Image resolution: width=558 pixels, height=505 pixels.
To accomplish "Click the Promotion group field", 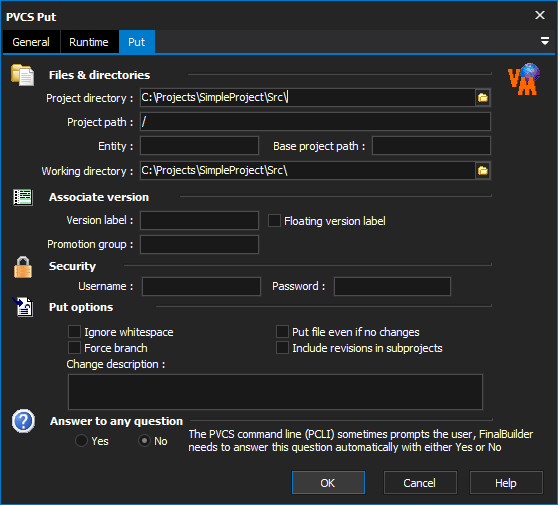I will [199, 244].
